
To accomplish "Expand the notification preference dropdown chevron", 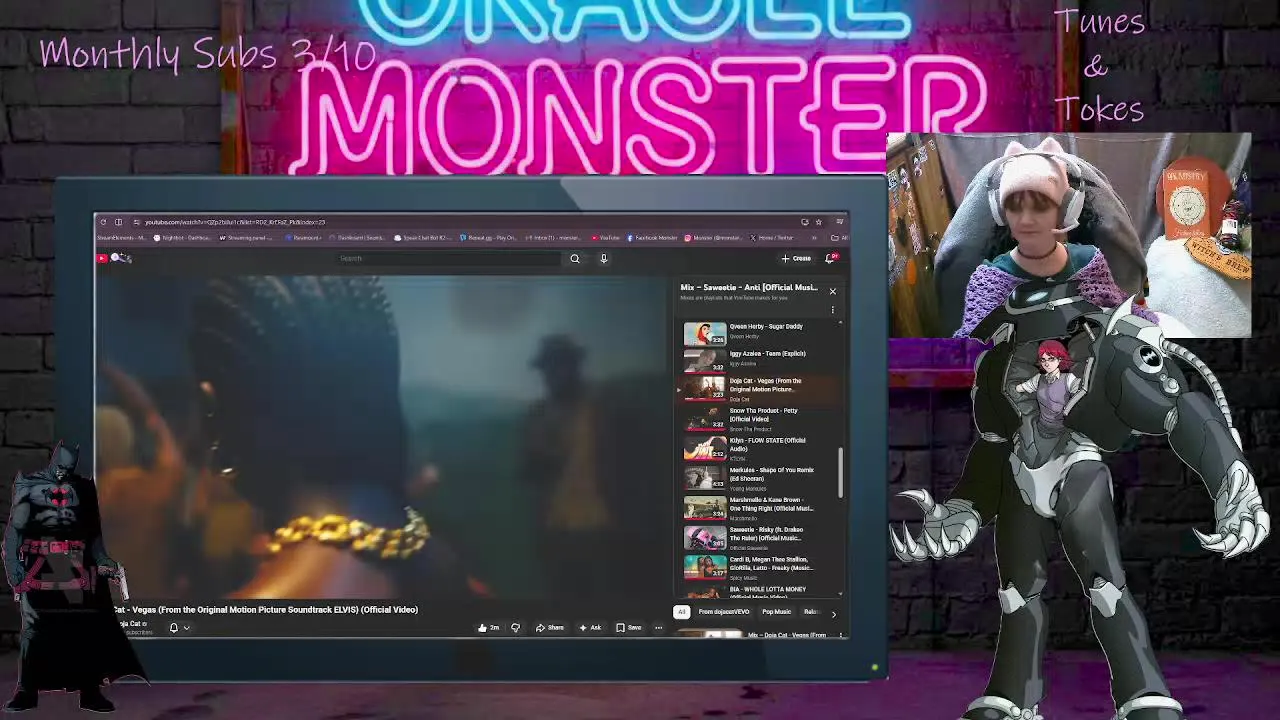I will 186,628.
